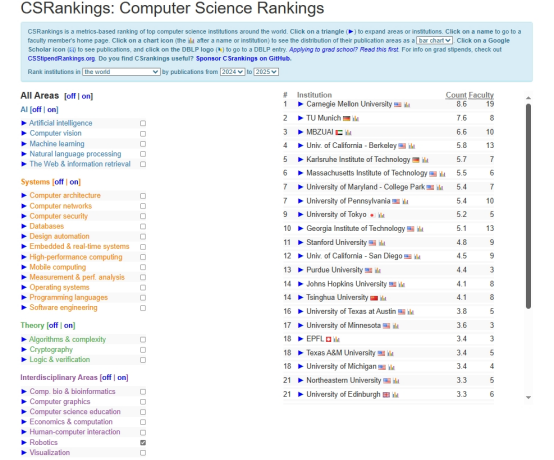Open chart for Univ. of California - San Diego
Screen dimensions: 554x460
point(417,256)
